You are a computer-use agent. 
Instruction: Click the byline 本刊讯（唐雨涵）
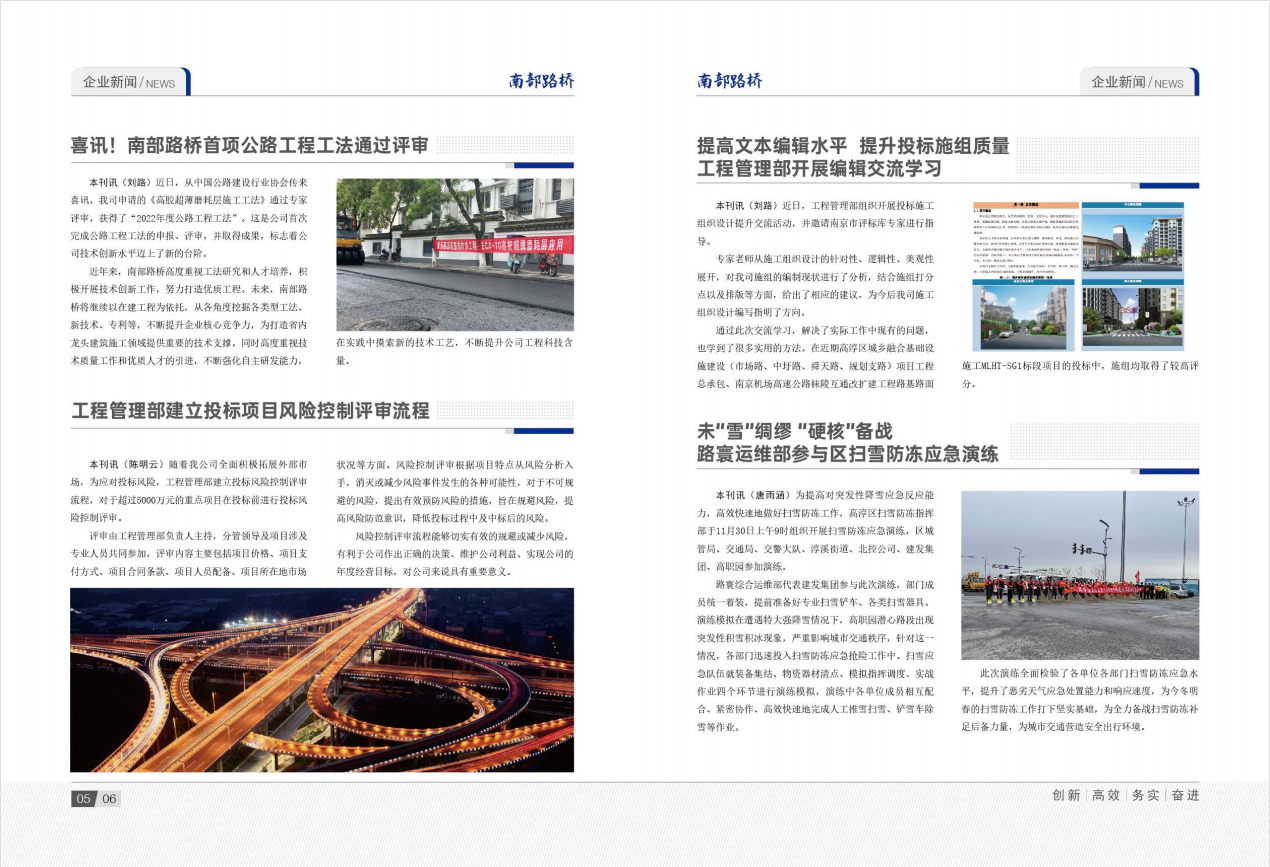pyautogui.click(x=751, y=496)
